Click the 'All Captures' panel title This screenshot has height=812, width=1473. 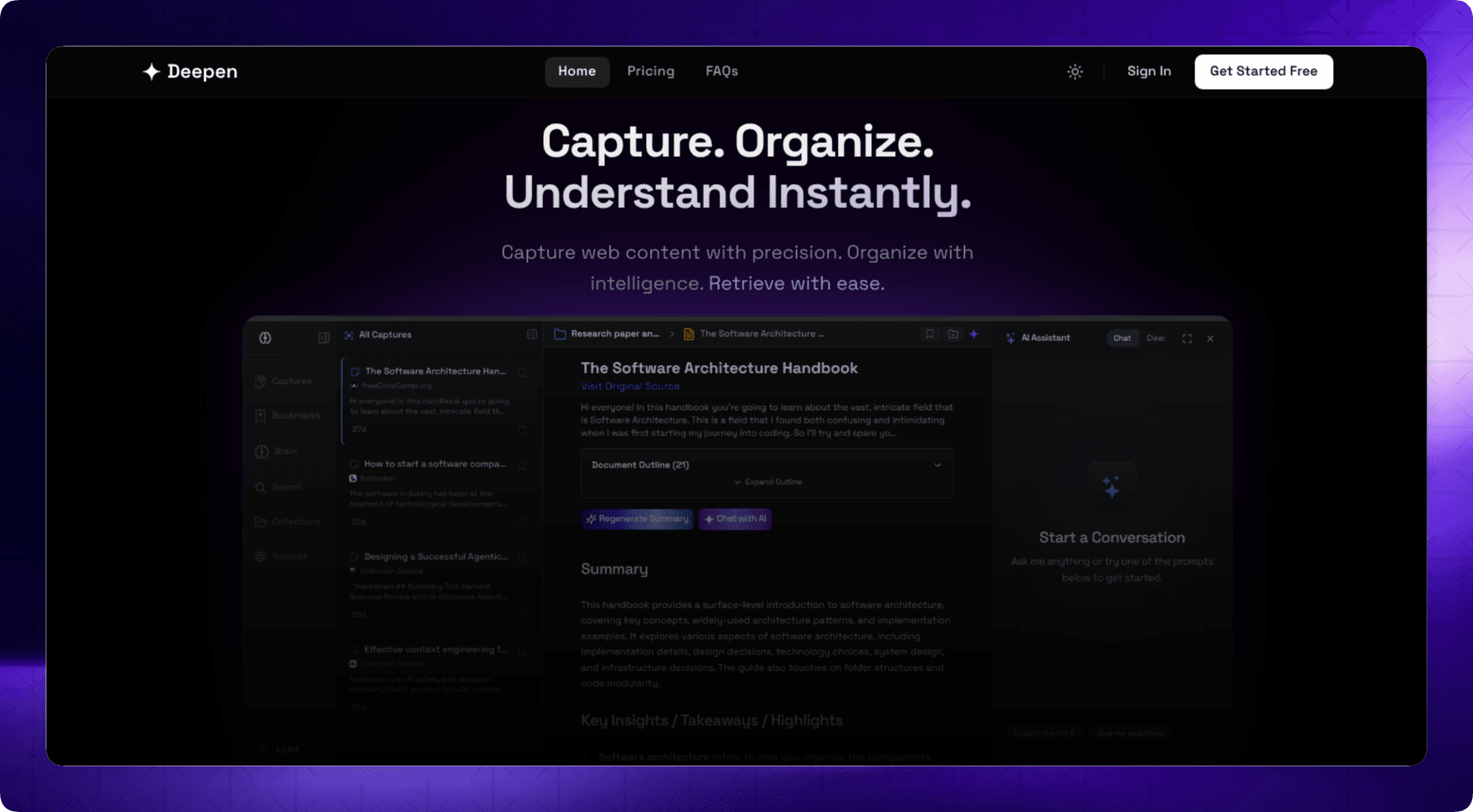385,335
